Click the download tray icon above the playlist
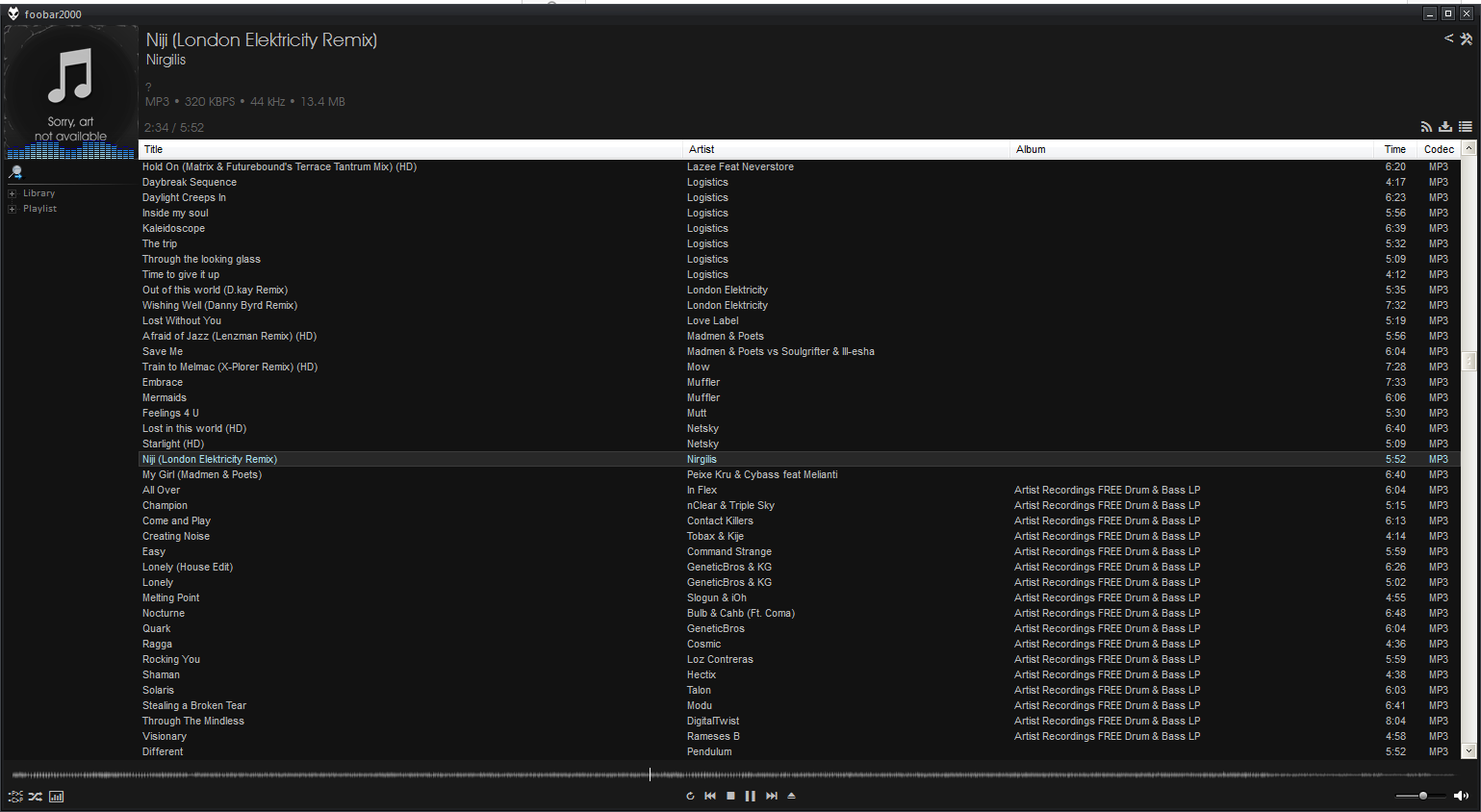 (x=1445, y=127)
